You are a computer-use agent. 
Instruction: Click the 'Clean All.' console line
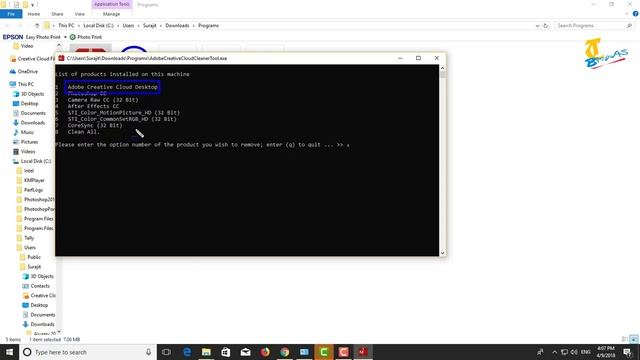click(84, 132)
